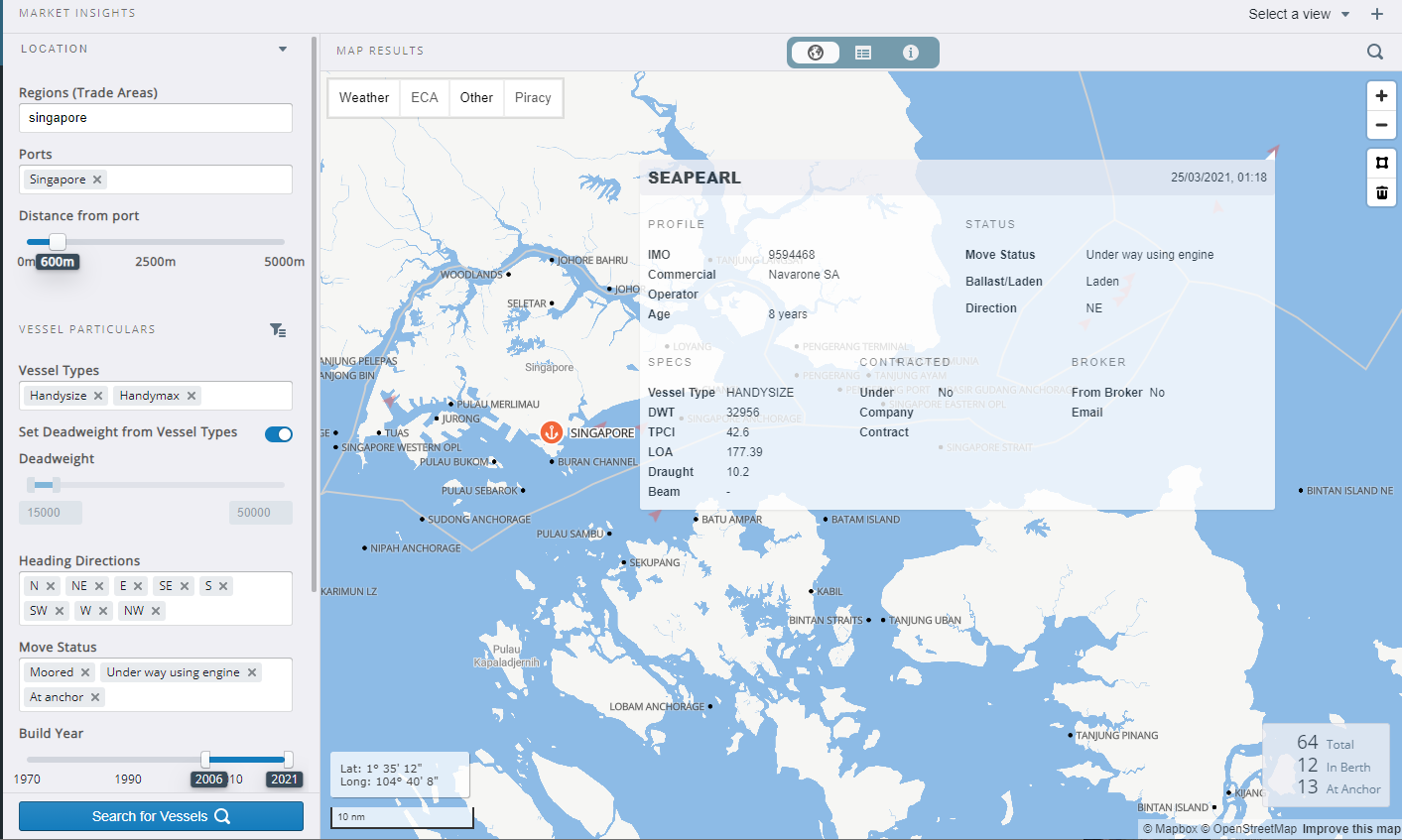Delete drawn area with trash icon

(x=1381, y=192)
